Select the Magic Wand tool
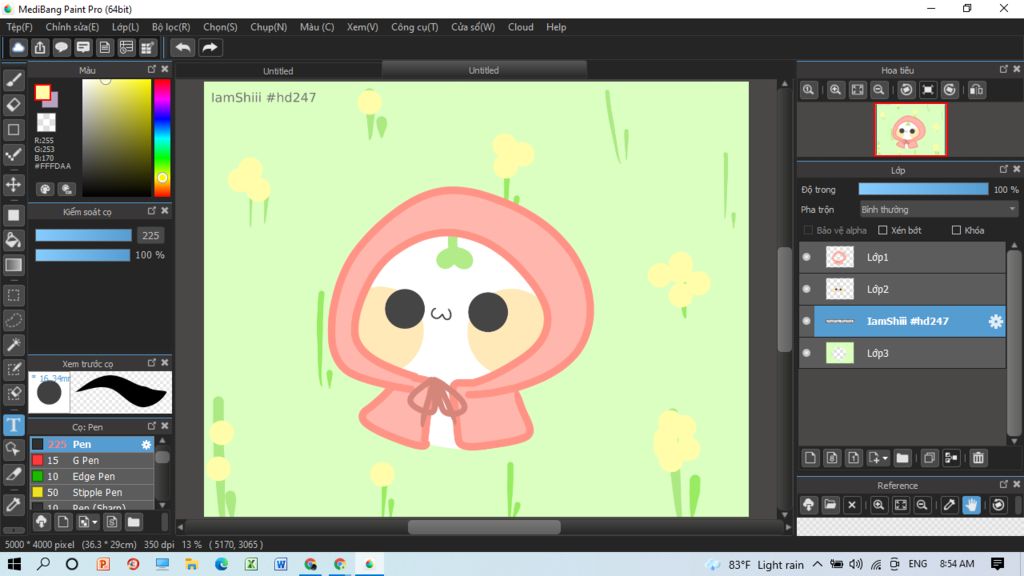This screenshot has width=1024, height=576. click(x=14, y=345)
